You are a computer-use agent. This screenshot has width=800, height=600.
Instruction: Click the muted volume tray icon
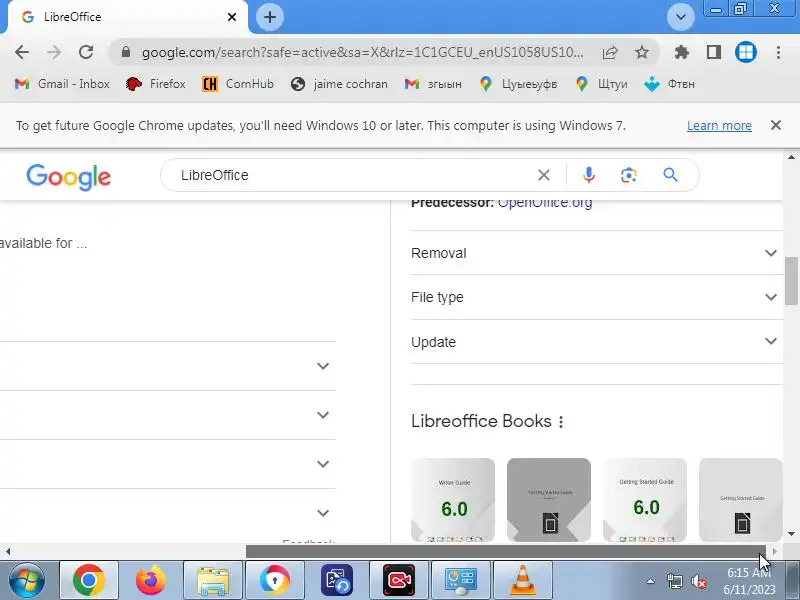[x=698, y=581]
